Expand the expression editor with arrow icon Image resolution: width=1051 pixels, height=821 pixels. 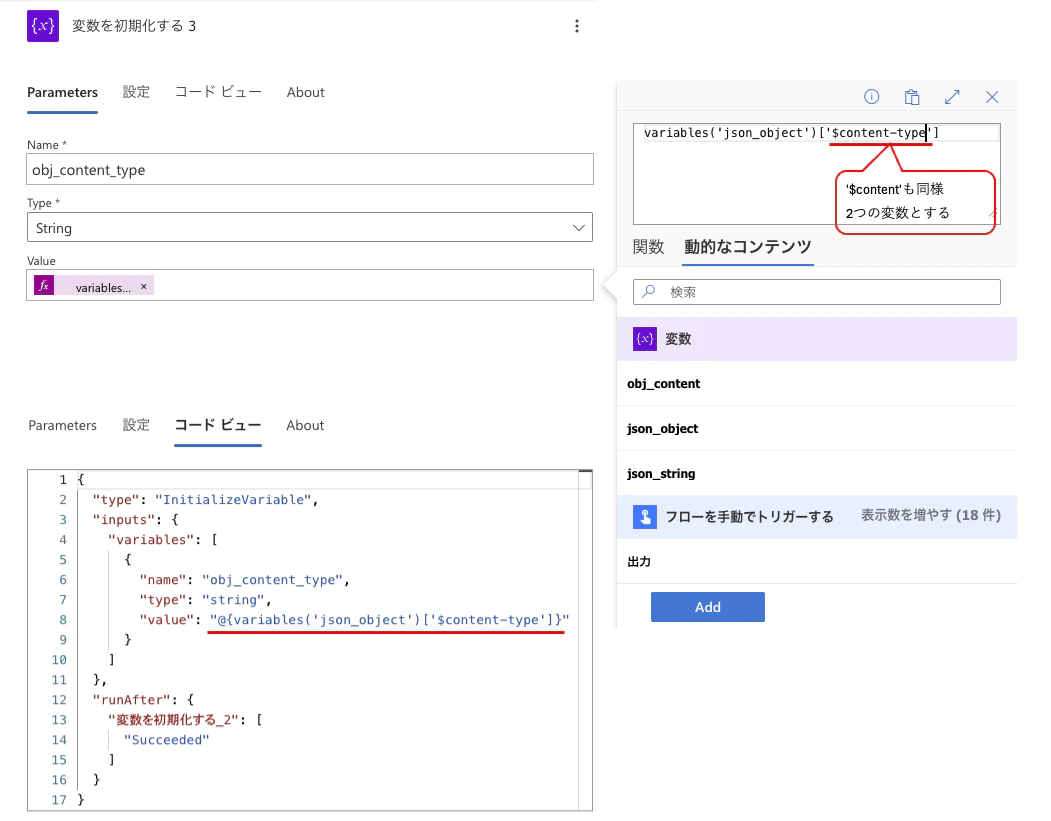point(952,97)
